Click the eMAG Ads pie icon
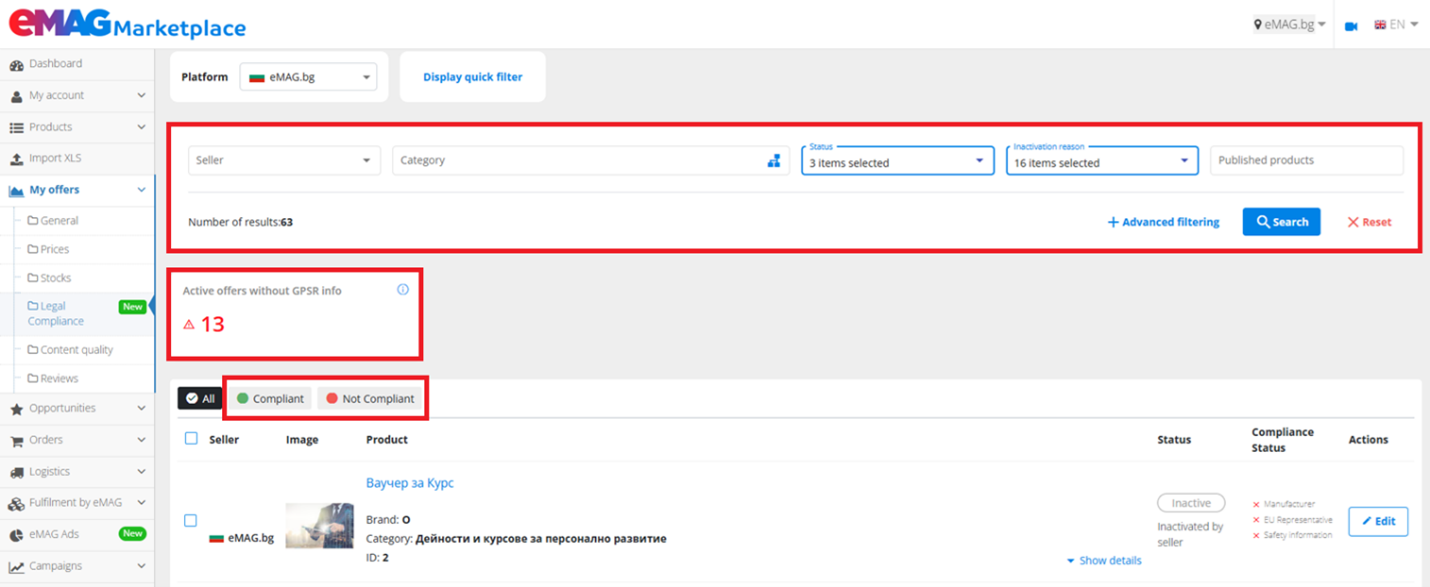 click(16, 535)
